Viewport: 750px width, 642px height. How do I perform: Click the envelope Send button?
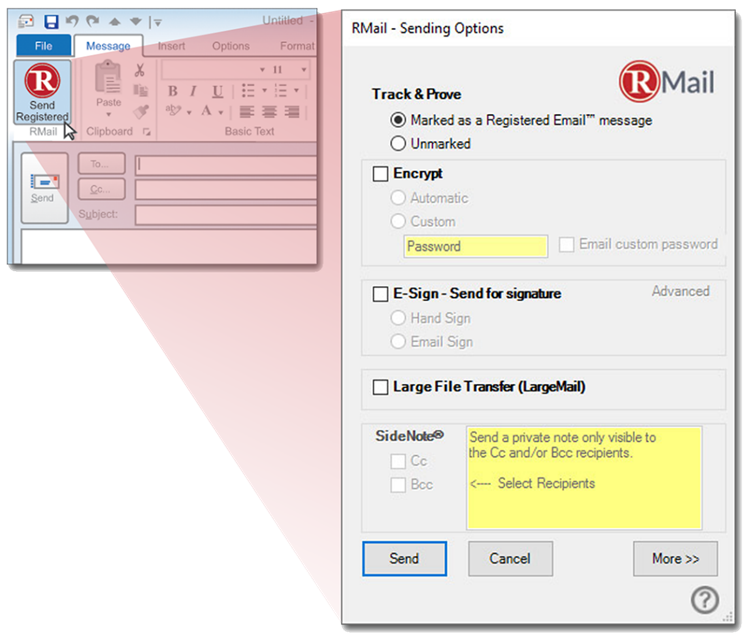pyautogui.click(x=43, y=187)
